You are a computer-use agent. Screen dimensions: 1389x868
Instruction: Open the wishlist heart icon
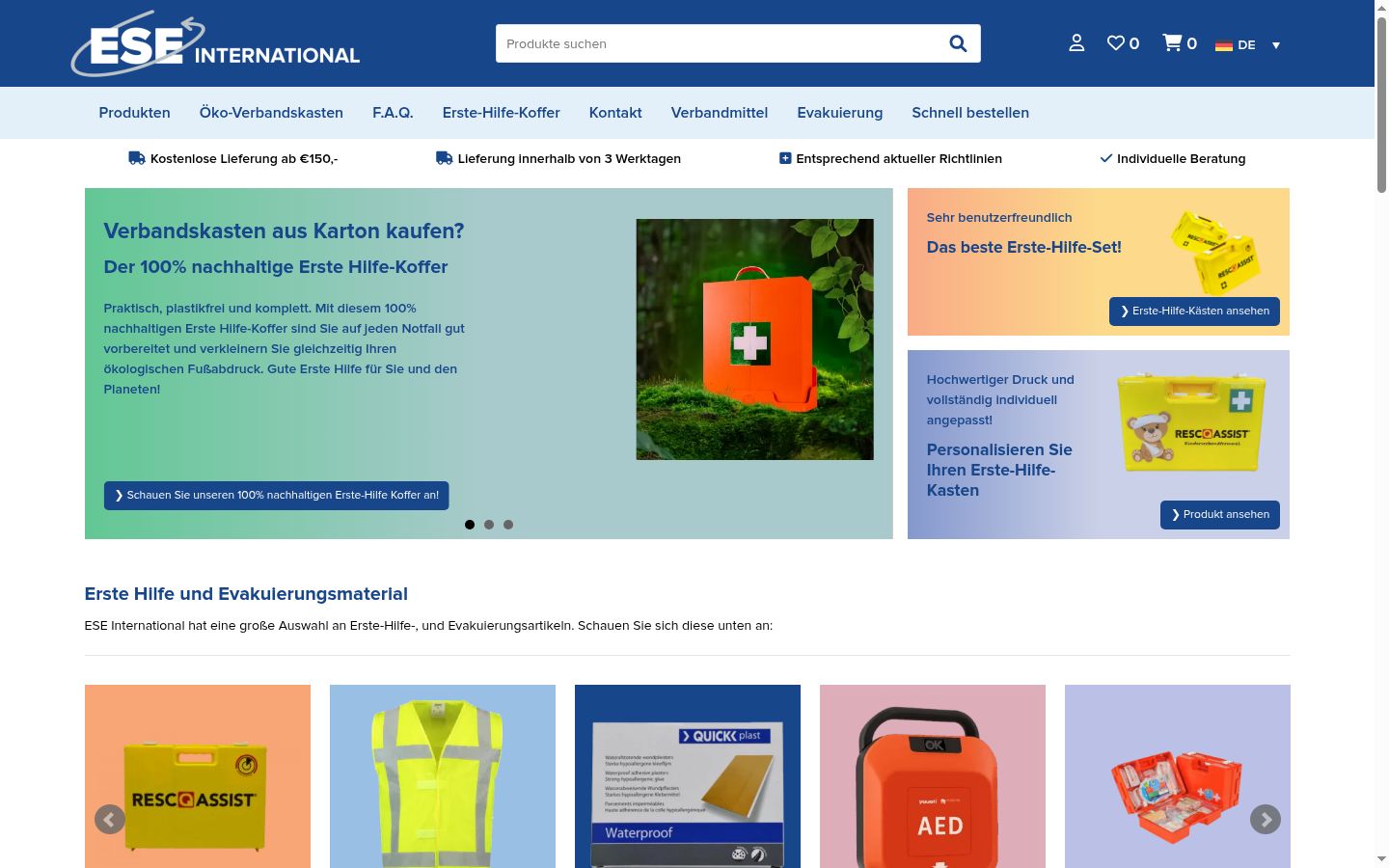pos(1116,43)
